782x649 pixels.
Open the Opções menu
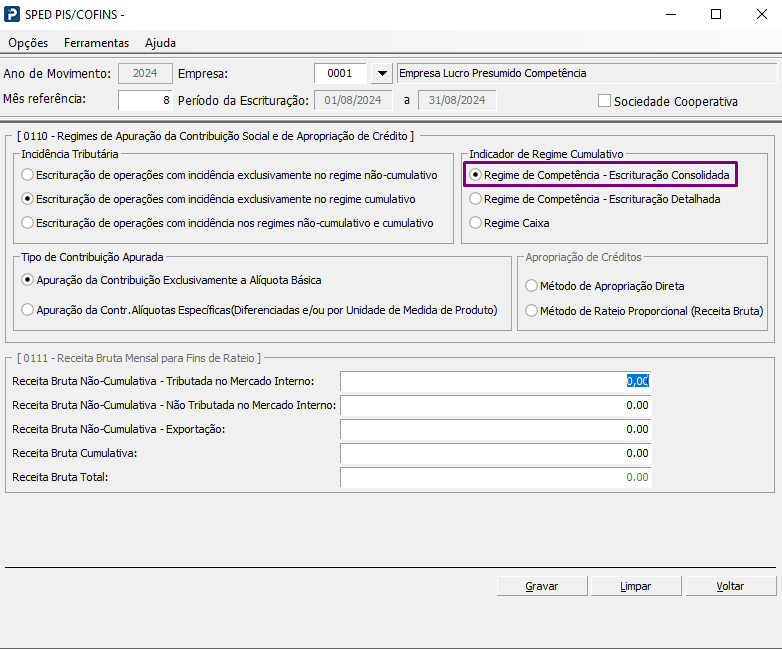click(x=28, y=43)
